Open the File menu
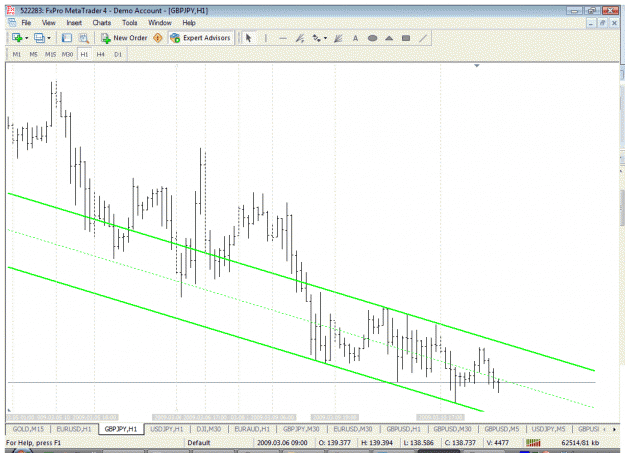The height and width of the screenshot is (453, 625). [26, 23]
